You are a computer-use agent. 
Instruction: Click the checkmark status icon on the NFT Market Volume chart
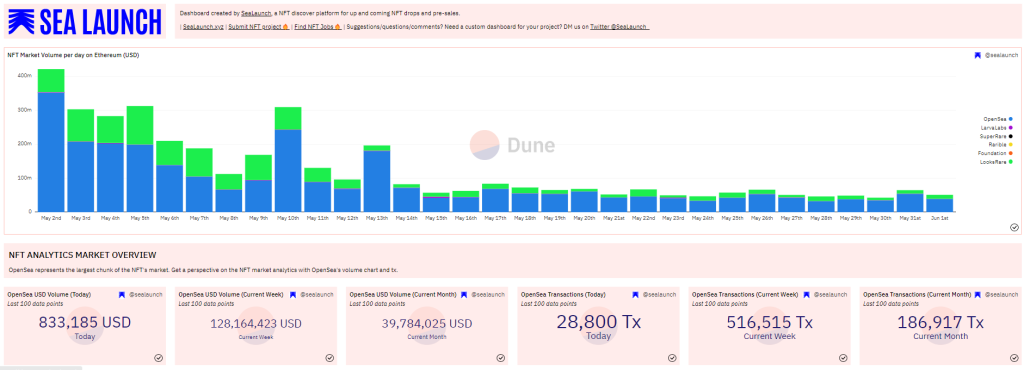pos(1014,227)
